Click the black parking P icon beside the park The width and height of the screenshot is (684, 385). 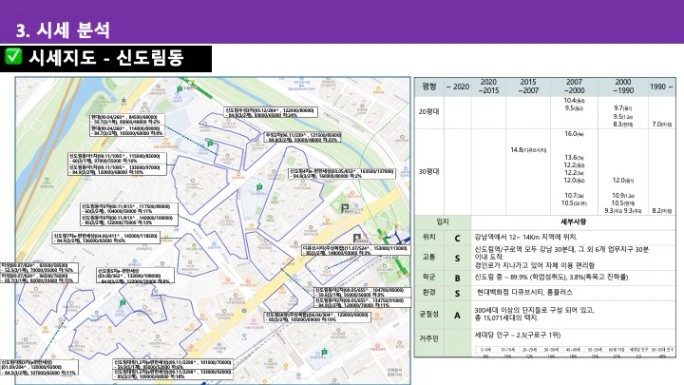coord(345,209)
